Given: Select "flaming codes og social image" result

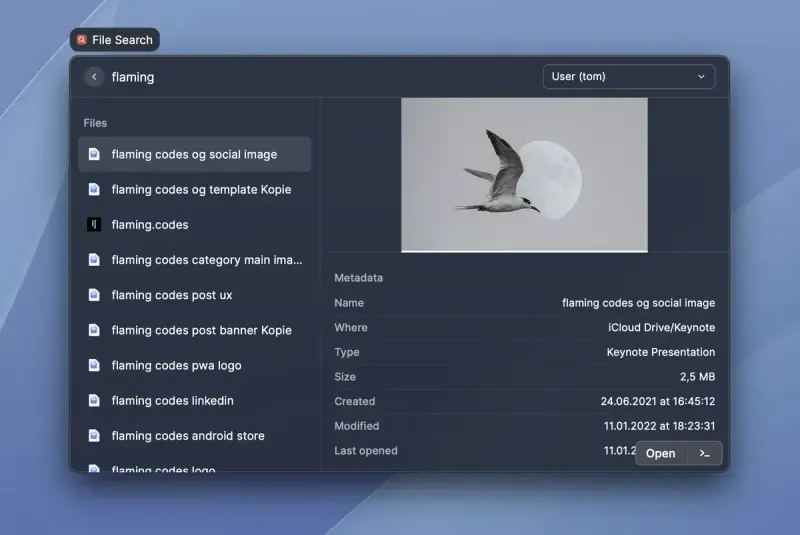Looking at the screenshot, I should [194, 154].
